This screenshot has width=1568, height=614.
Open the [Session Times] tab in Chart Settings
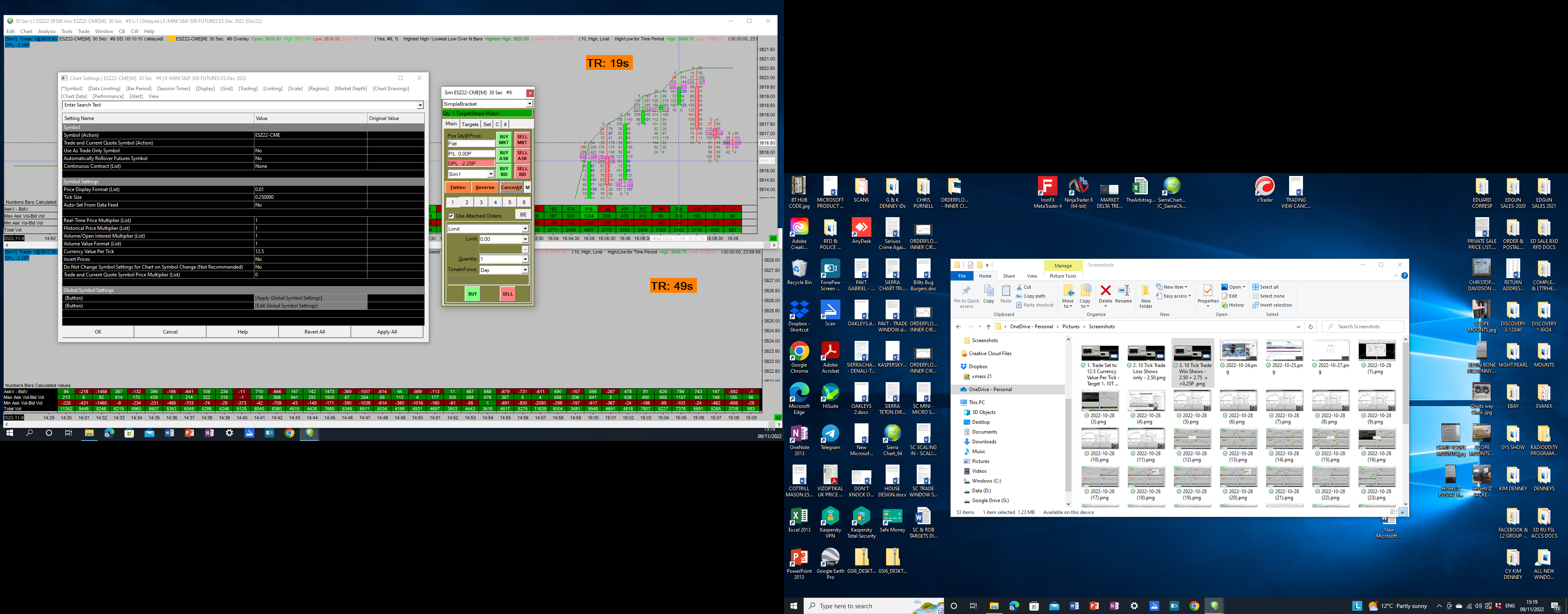click(174, 89)
